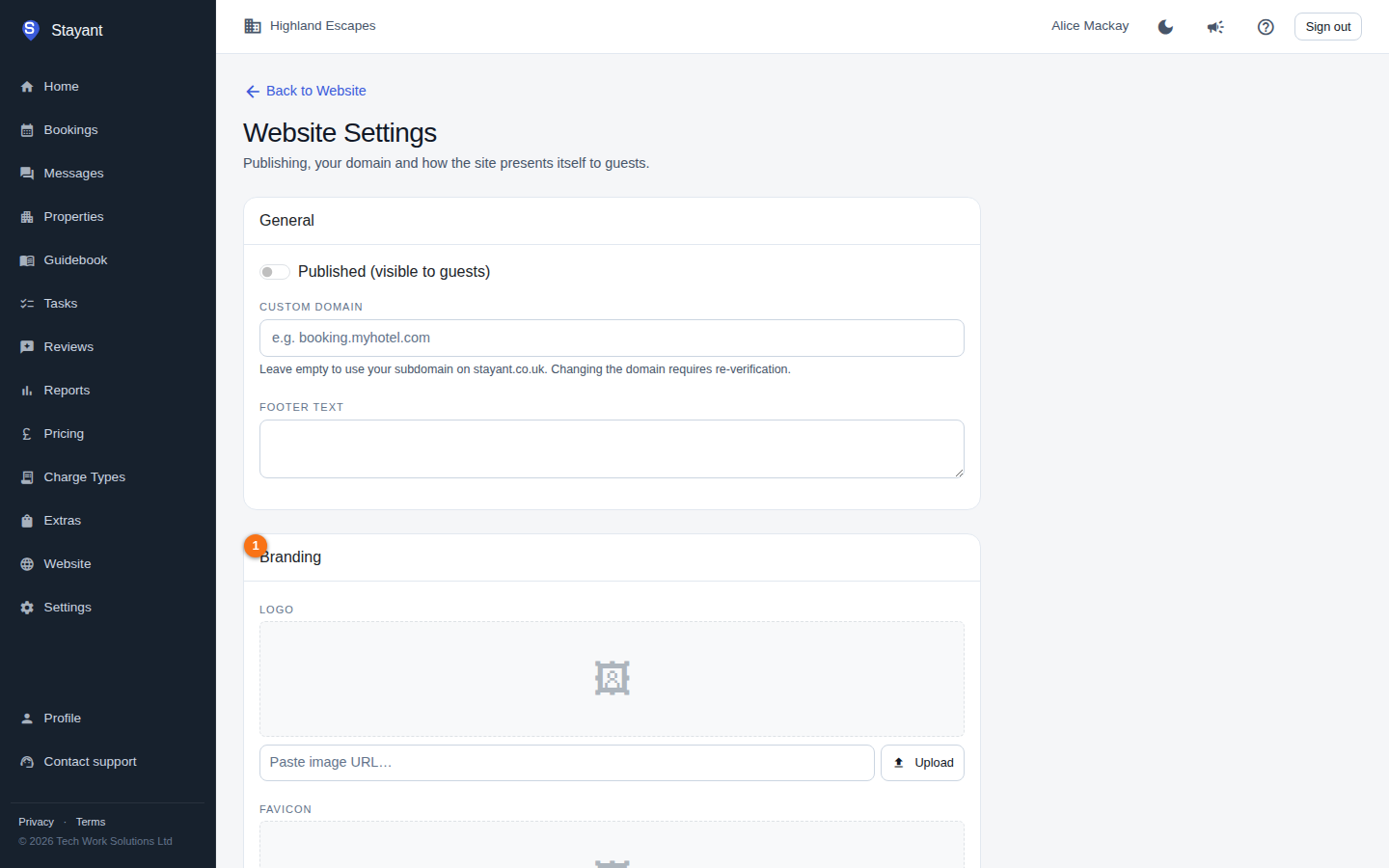Click the Extras bag icon
The height and width of the screenshot is (868, 1389).
click(27, 521)
